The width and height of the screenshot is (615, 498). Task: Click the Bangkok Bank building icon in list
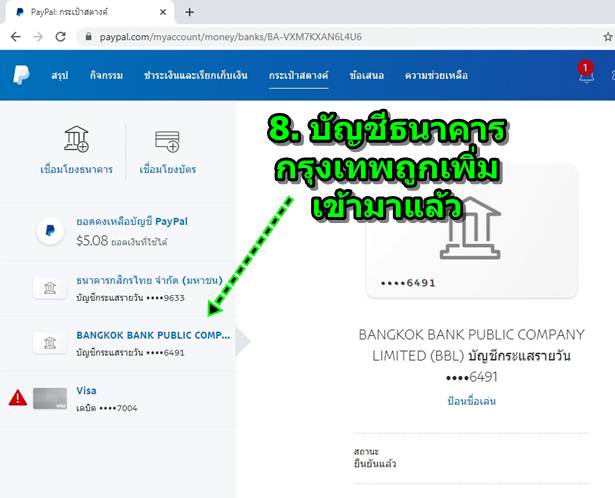50,343
